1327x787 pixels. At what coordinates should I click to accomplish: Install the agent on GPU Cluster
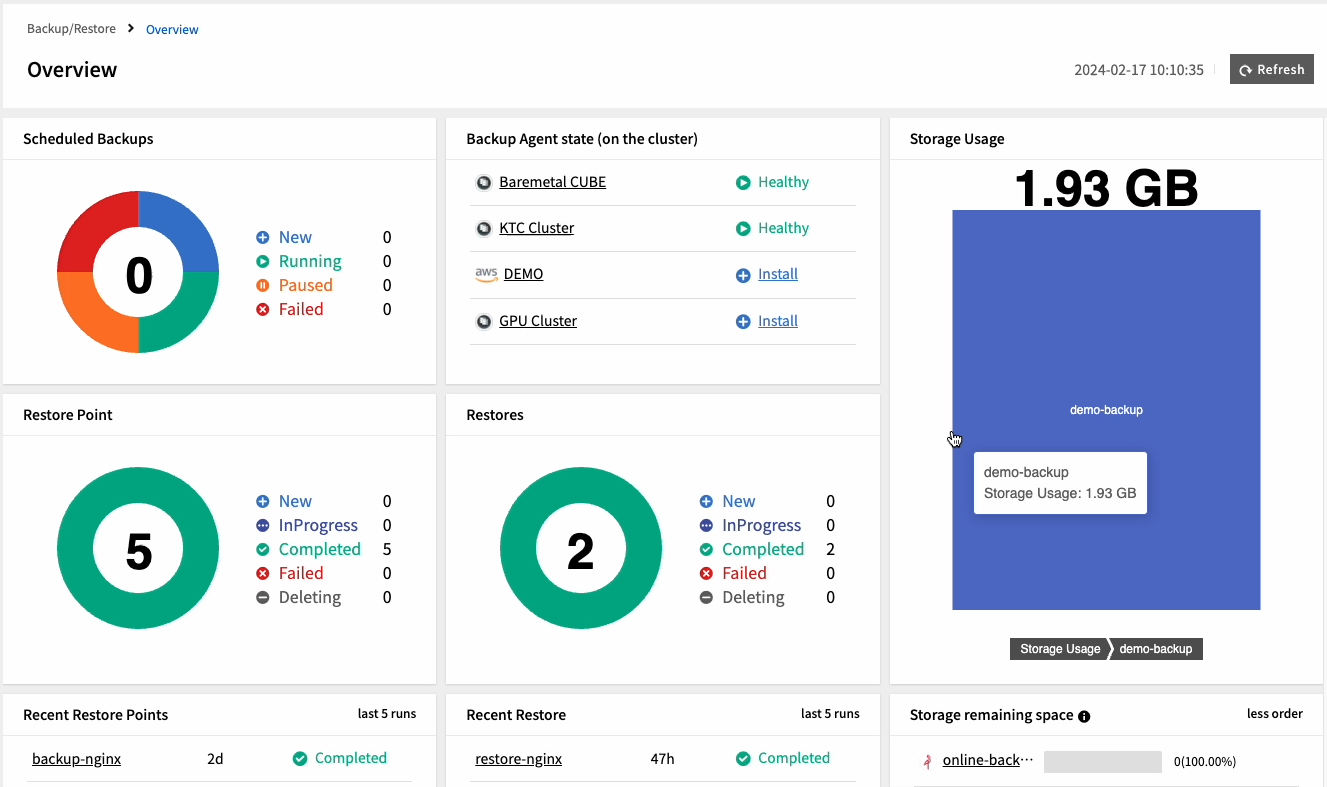click(777, 321)
